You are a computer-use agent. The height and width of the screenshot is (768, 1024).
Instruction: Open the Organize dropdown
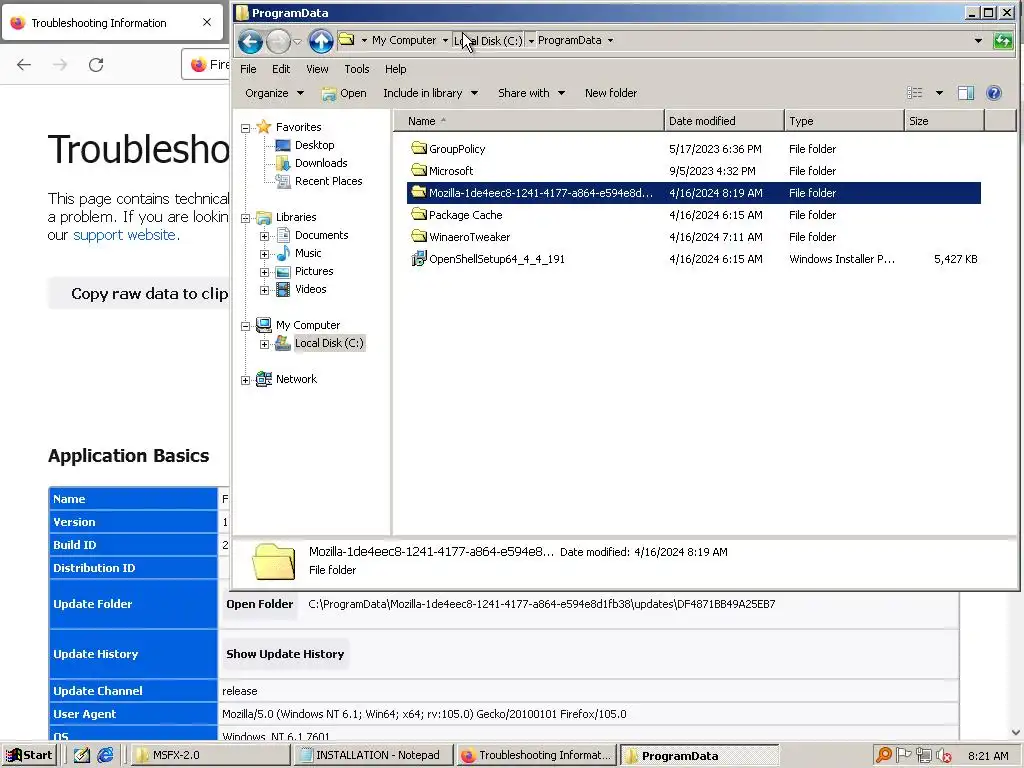274,93
